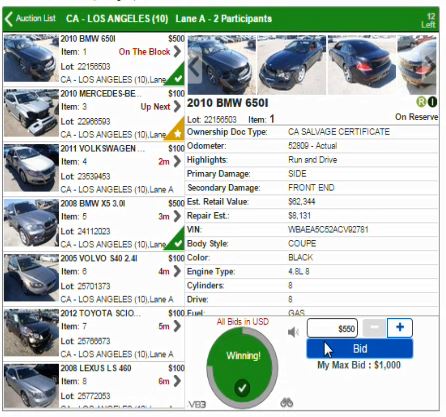Click the binoculars watch icon
This screenshot has width=446, height=417.
click(287, 403)
